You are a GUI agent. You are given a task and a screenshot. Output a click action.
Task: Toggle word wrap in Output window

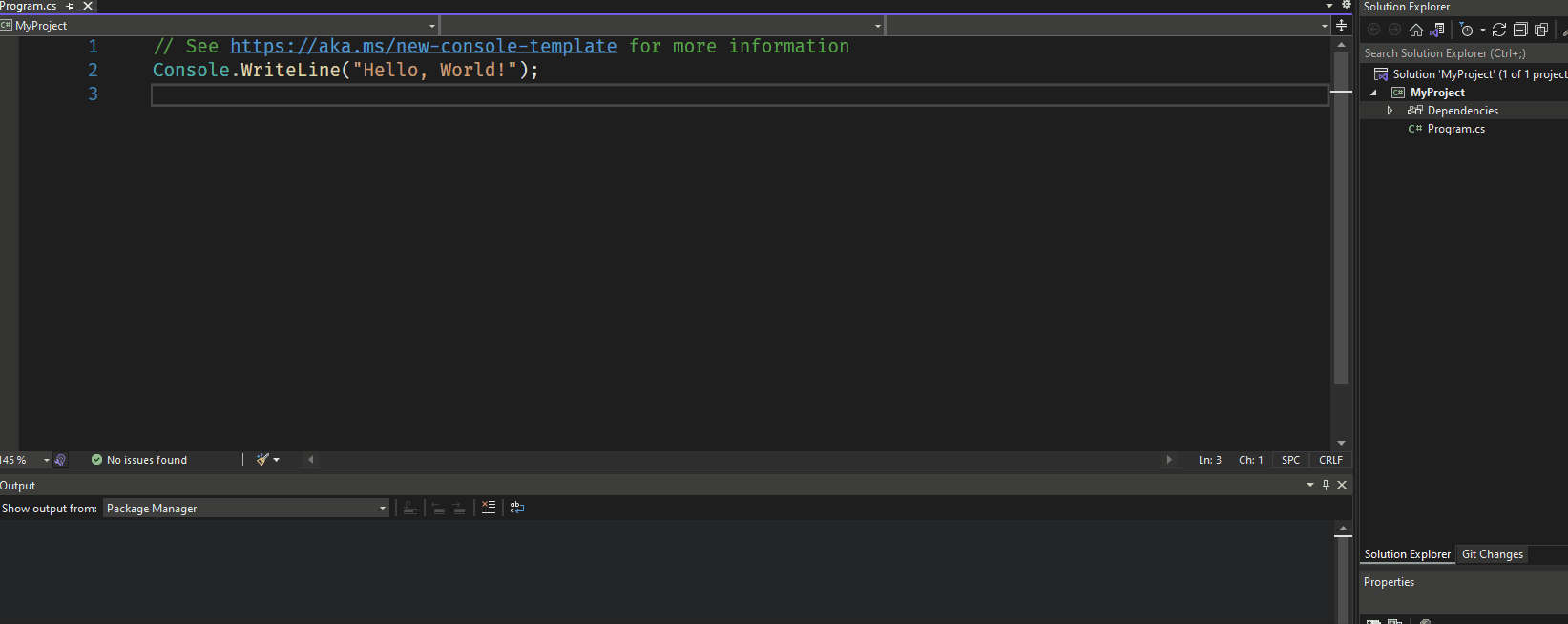pyautogui.click(x=517, y=508)
